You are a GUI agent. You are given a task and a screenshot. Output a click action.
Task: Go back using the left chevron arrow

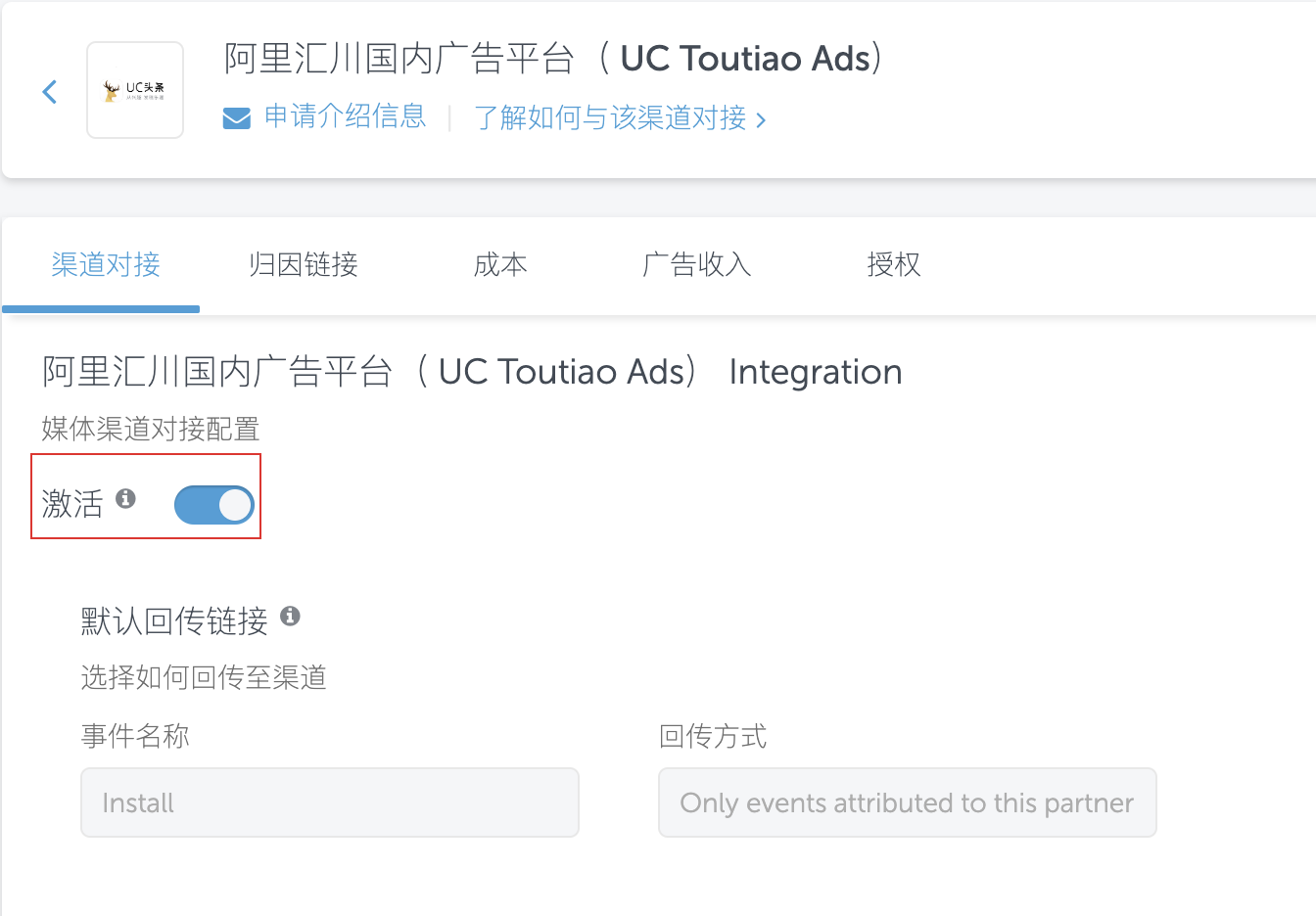click(50, 92)
